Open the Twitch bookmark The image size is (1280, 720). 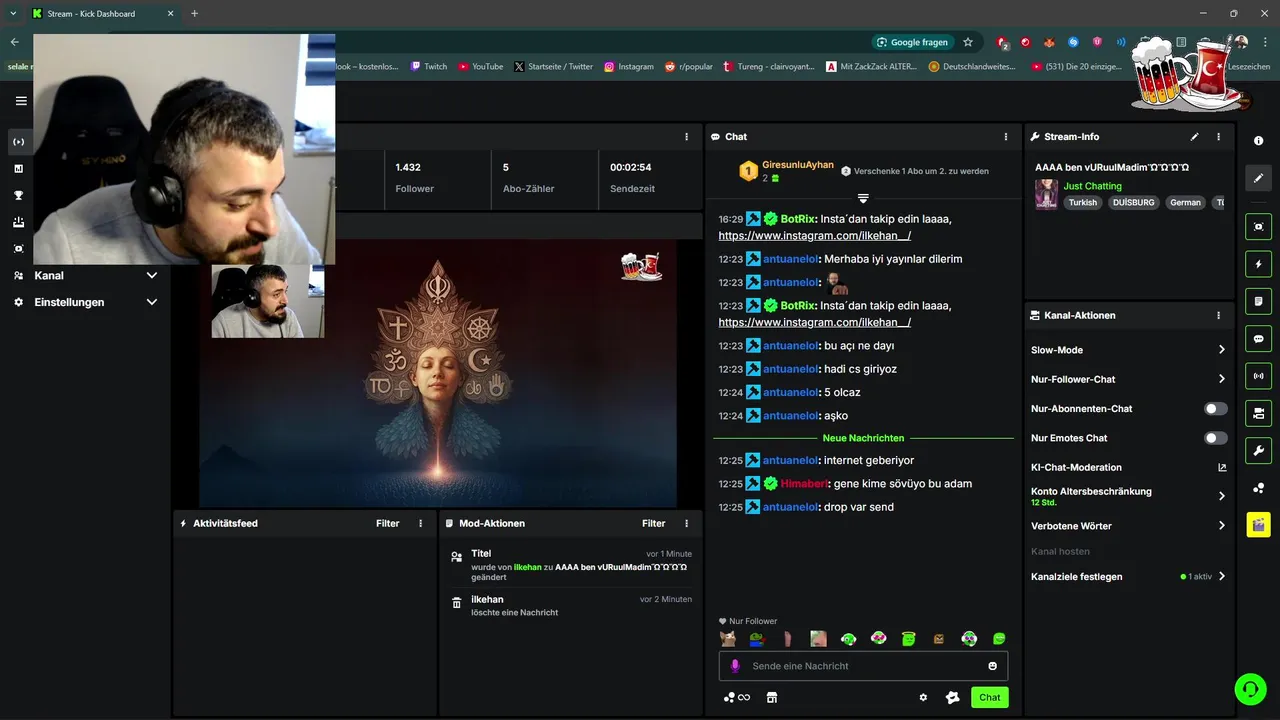click(429, 67)
